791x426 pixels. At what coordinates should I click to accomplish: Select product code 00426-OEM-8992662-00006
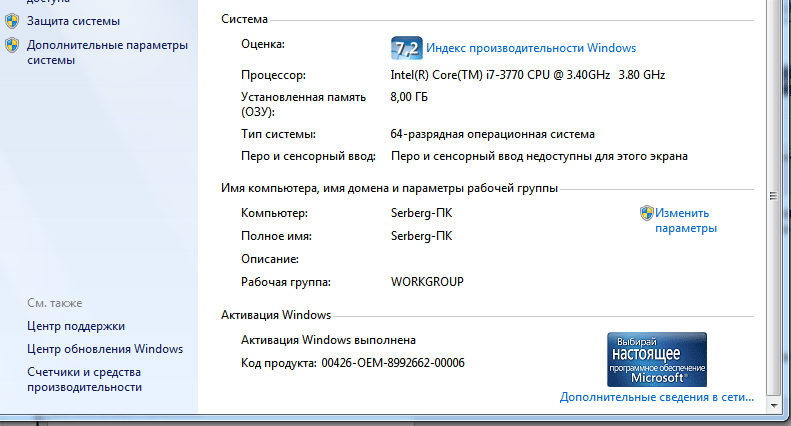pos(393,363)
